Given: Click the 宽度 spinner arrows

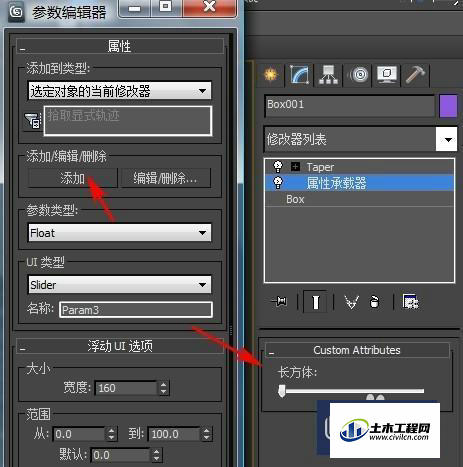Looking at the screenshot, I should (163, 388).
